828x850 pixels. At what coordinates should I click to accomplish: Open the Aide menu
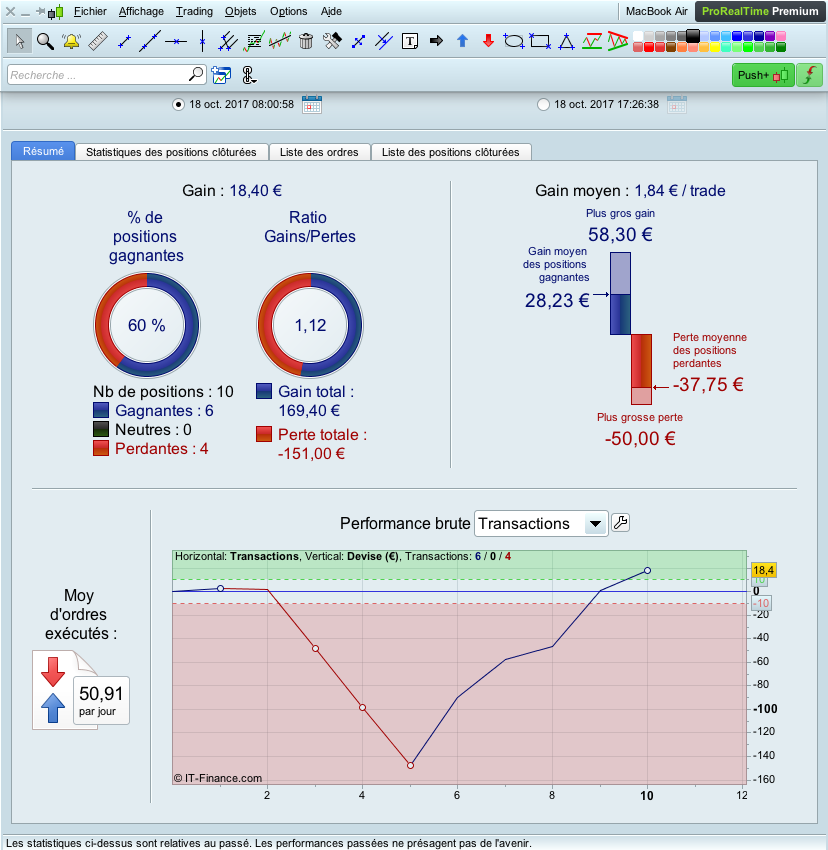(331, 11)
